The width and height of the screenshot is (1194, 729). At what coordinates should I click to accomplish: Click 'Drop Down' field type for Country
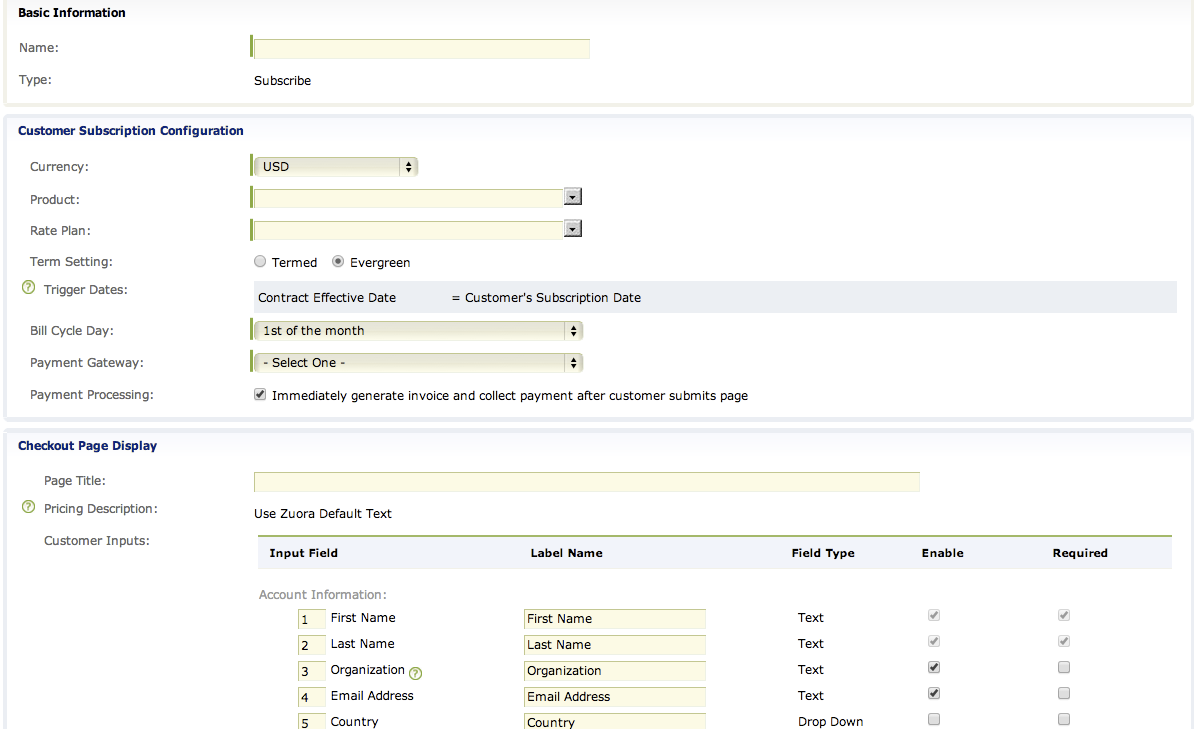[x=831, y=721]
